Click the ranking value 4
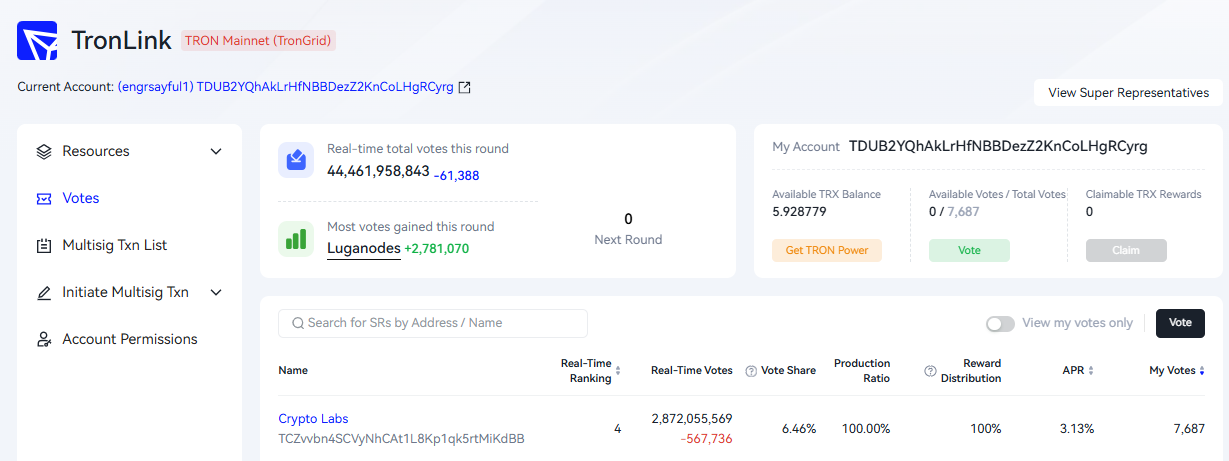The width and height of the screenshot is (1229, 461). coord(617,429)
